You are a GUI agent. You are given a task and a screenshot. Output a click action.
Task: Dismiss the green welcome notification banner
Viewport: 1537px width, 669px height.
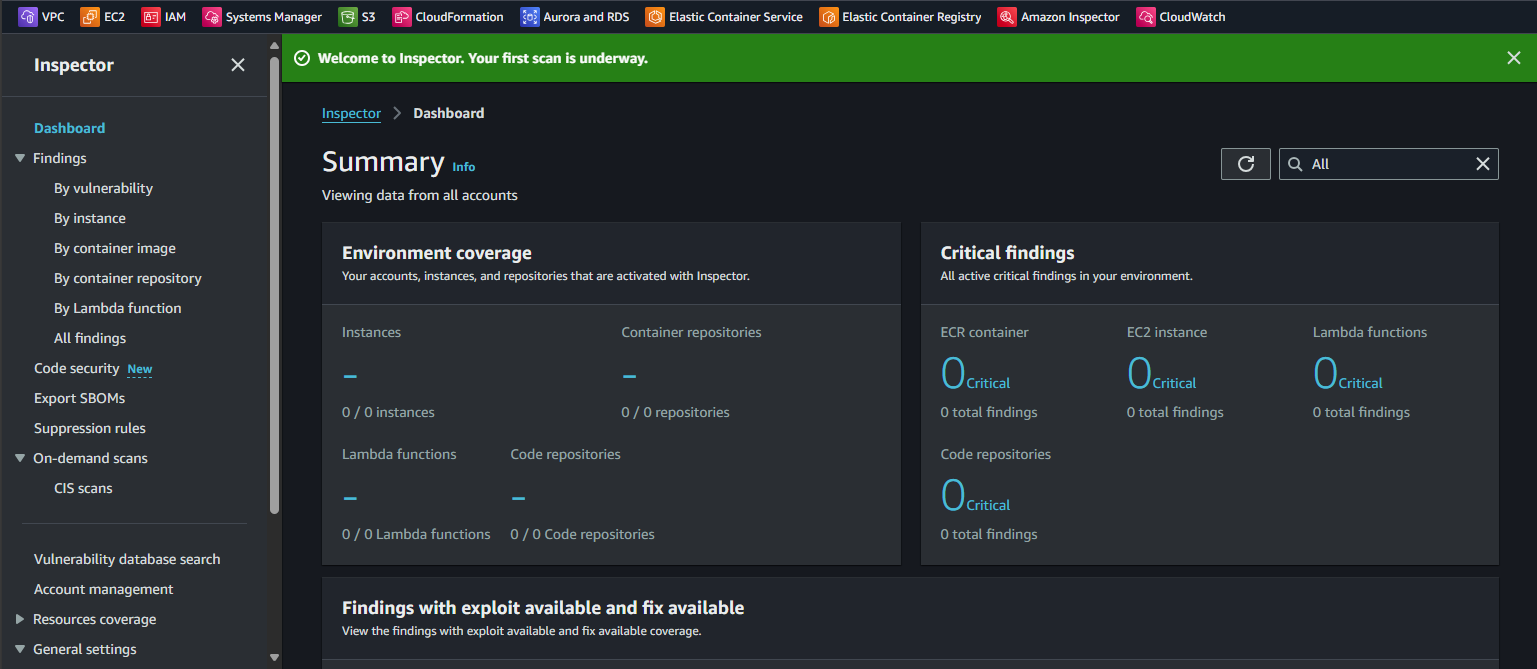pos(1513,58)
